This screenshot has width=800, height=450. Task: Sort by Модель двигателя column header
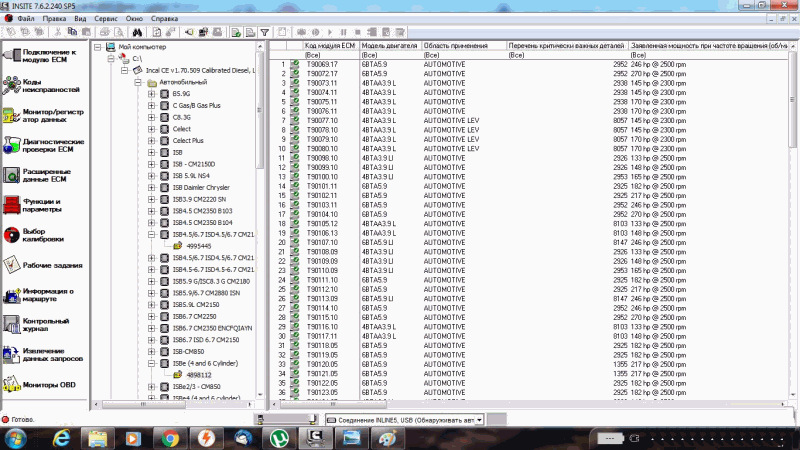click(x=389, y=46)
